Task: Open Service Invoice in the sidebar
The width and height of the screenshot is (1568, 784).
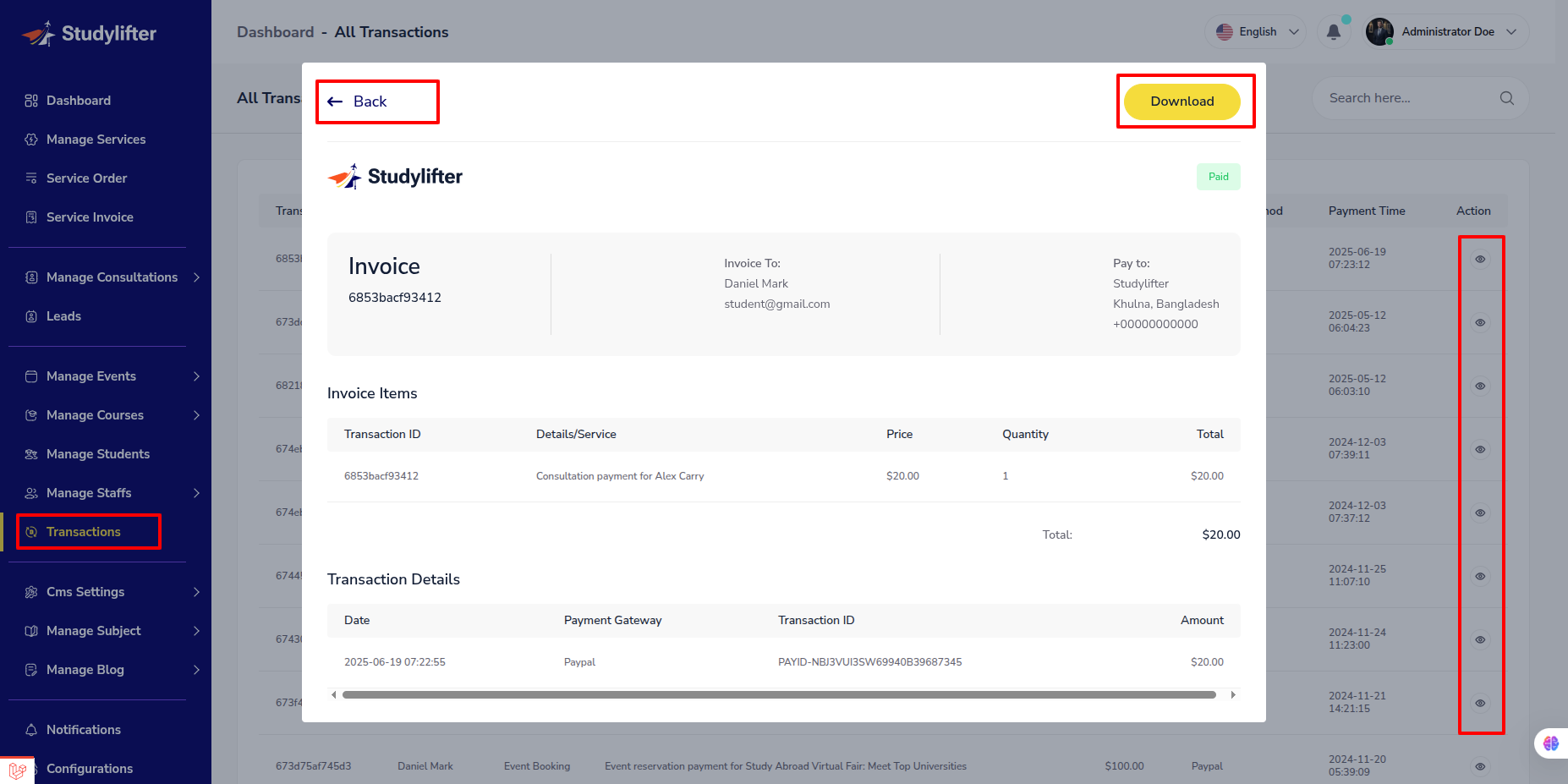Action: [x=90, y=217]
